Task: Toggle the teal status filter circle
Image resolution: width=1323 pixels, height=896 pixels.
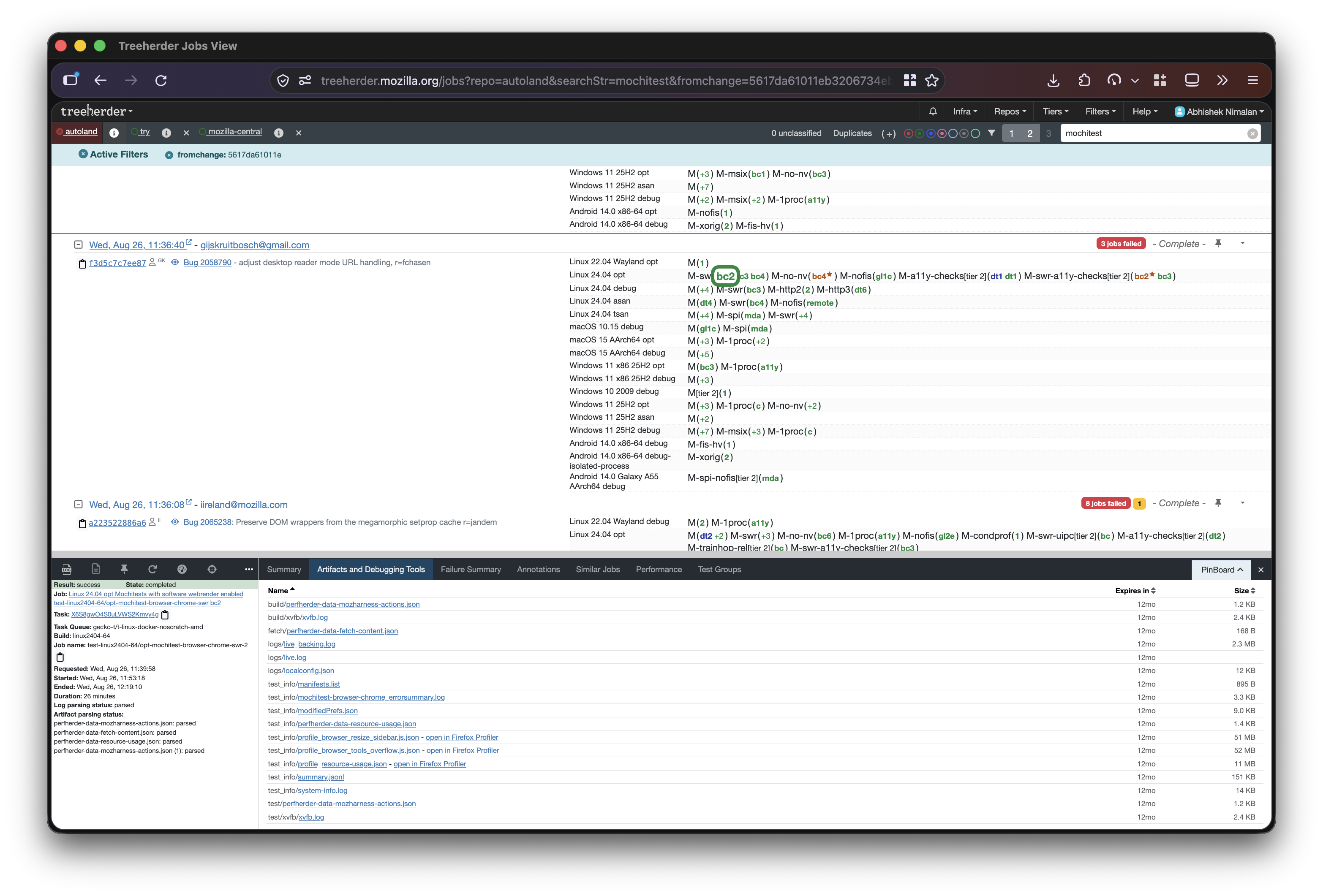Action: pyautogui.click(x=975, y=134)
